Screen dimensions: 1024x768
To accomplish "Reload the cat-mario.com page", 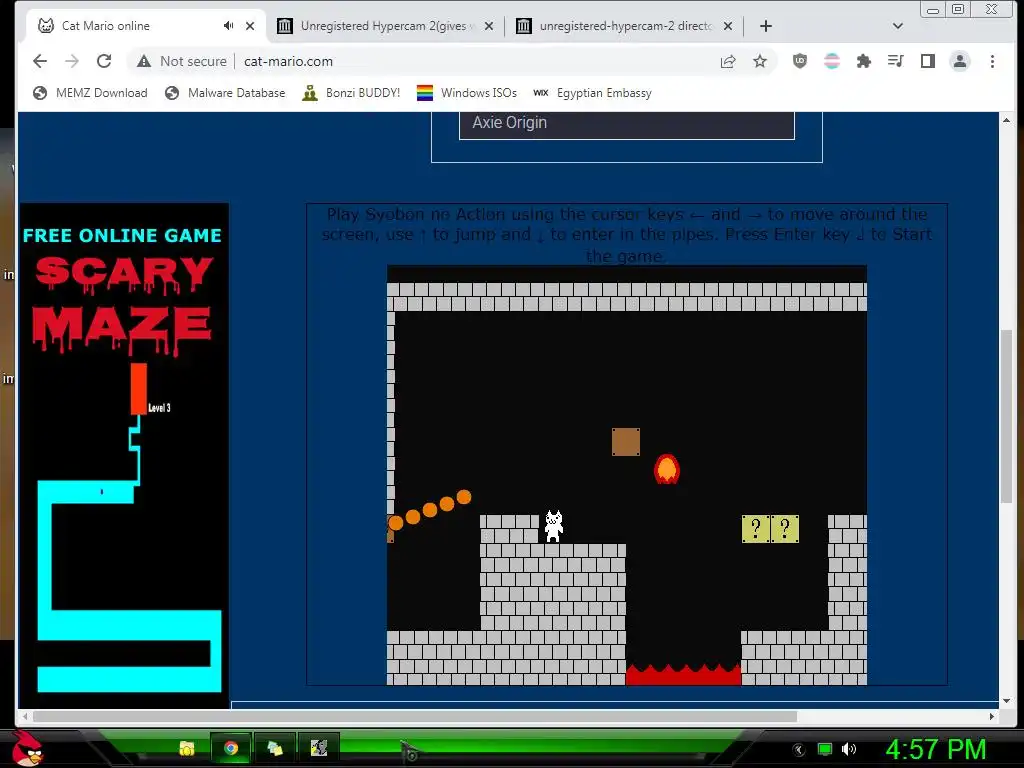I will 104,61.
